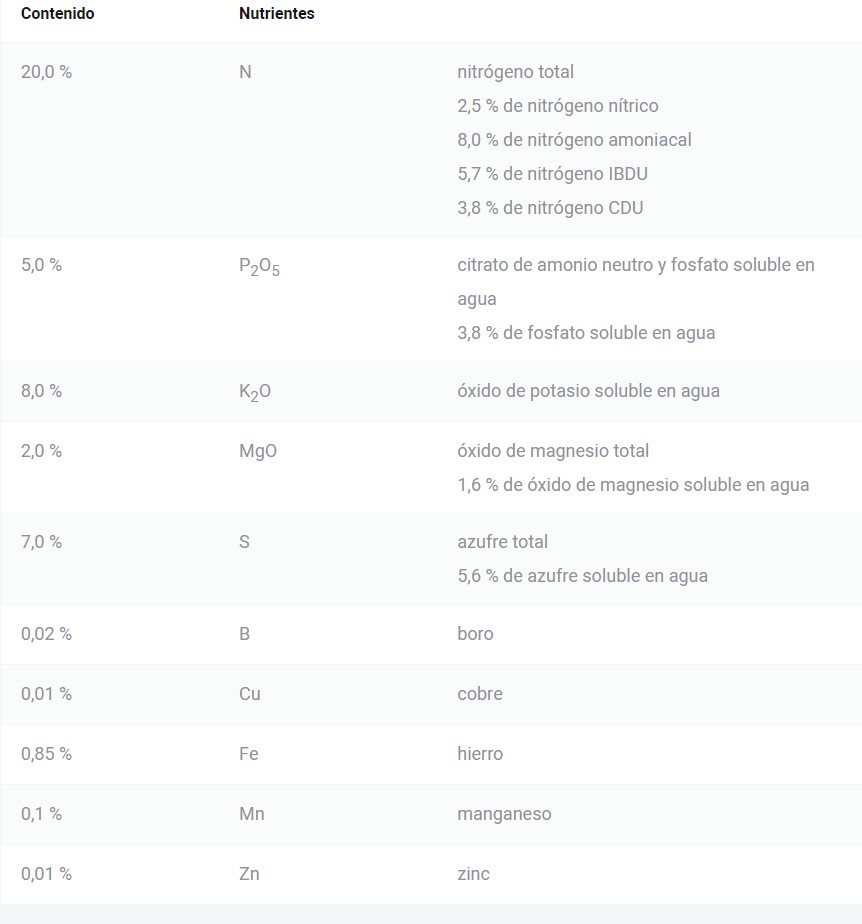Click the Zn zinc symbol

coord(249,874)
